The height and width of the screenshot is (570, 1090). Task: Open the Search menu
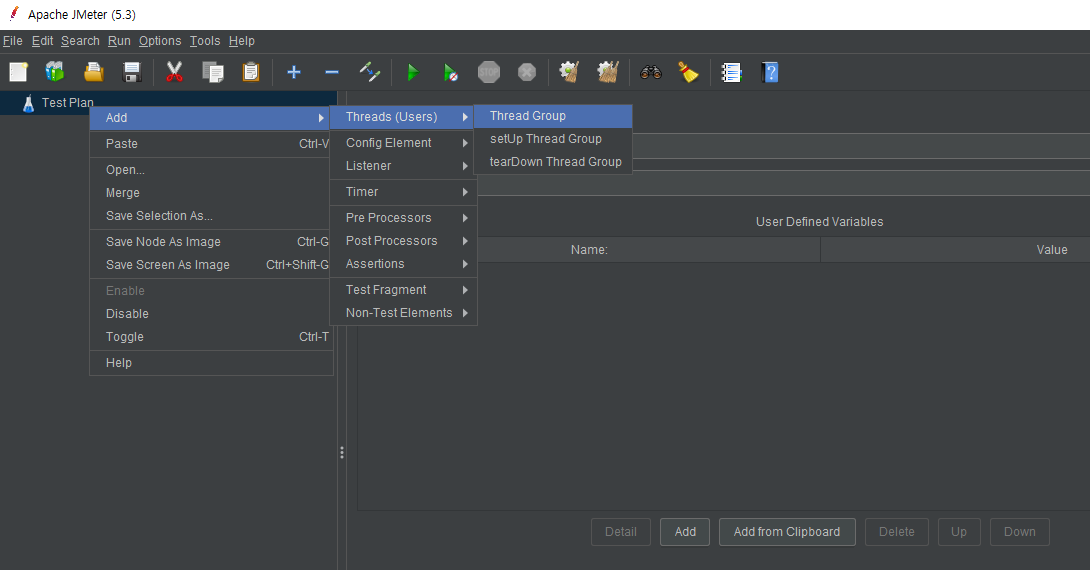click(80, 41)
